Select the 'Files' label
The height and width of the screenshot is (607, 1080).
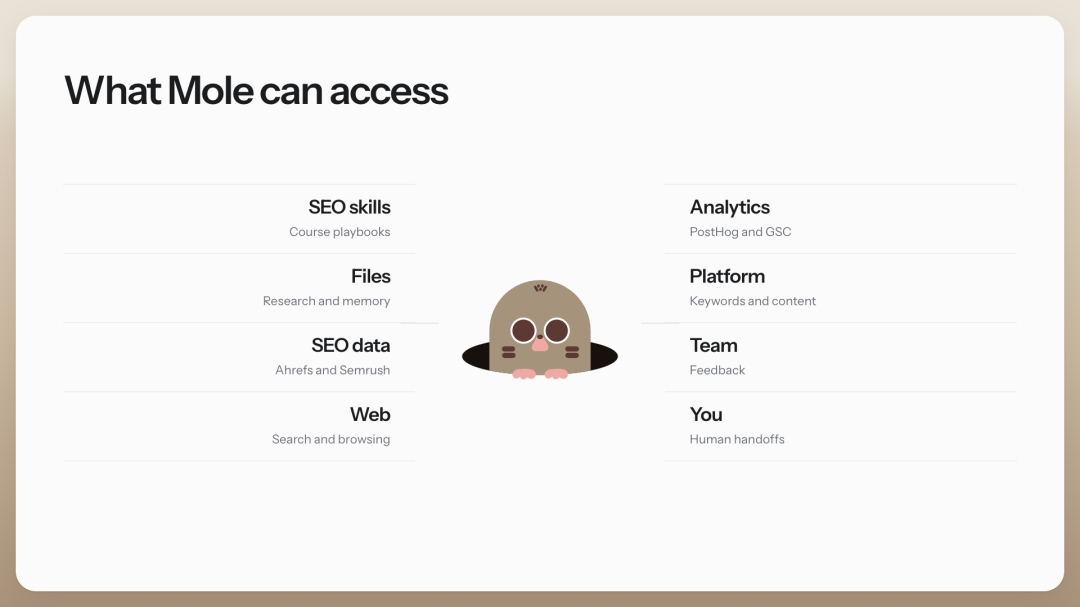click(x=371, y=276)
